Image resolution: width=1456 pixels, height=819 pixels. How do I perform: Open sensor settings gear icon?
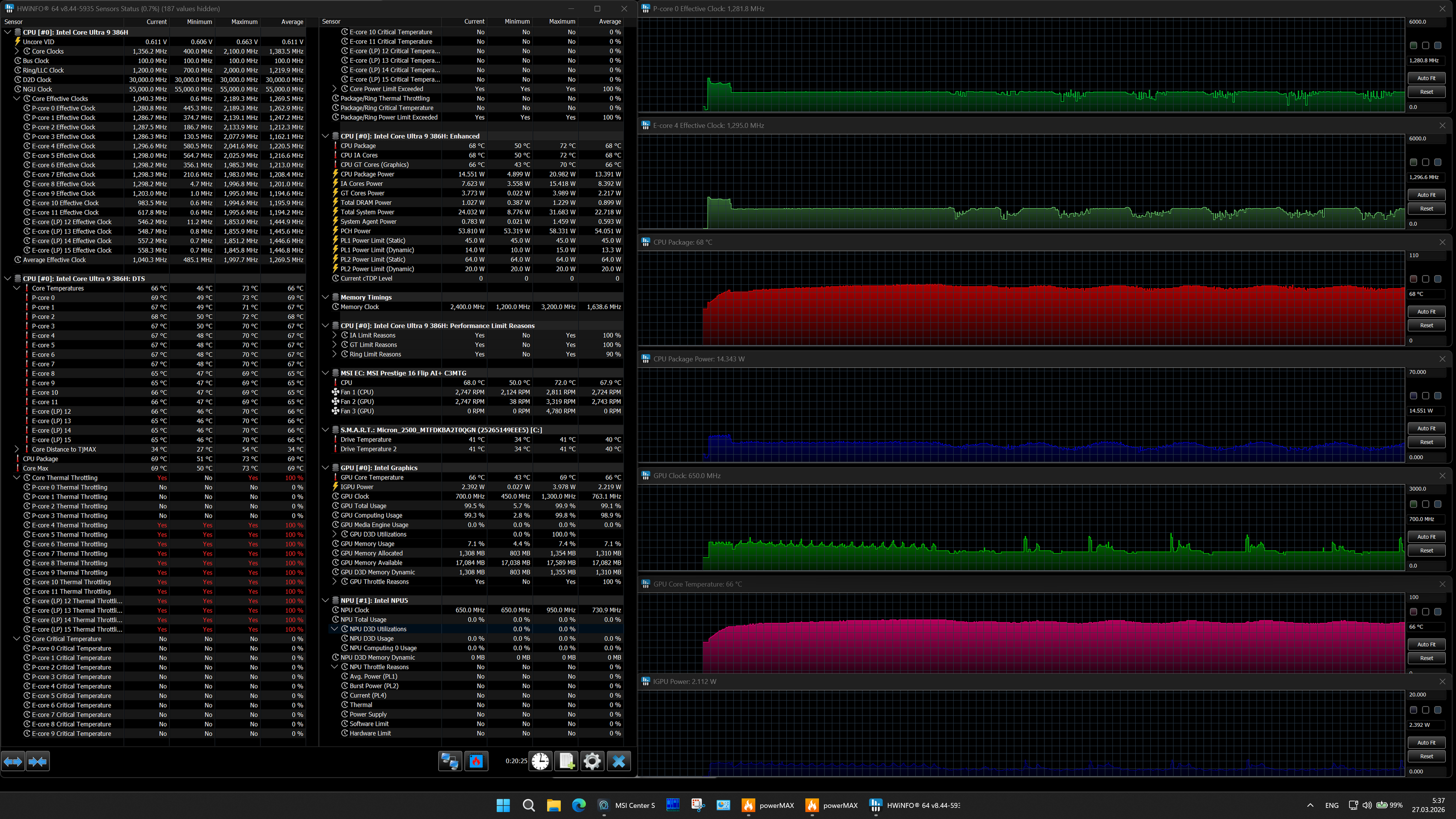pos(592,761)
